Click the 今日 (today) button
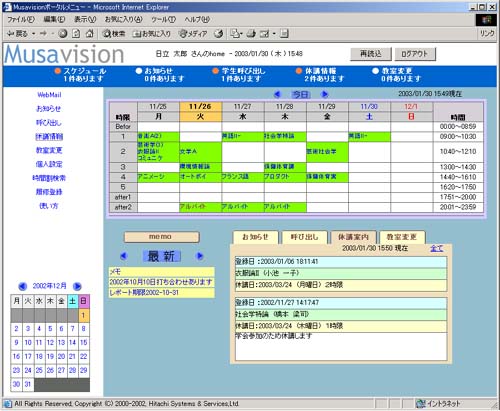Image resolution: width=500 pixels, height=411 pixels. [300, 95]
